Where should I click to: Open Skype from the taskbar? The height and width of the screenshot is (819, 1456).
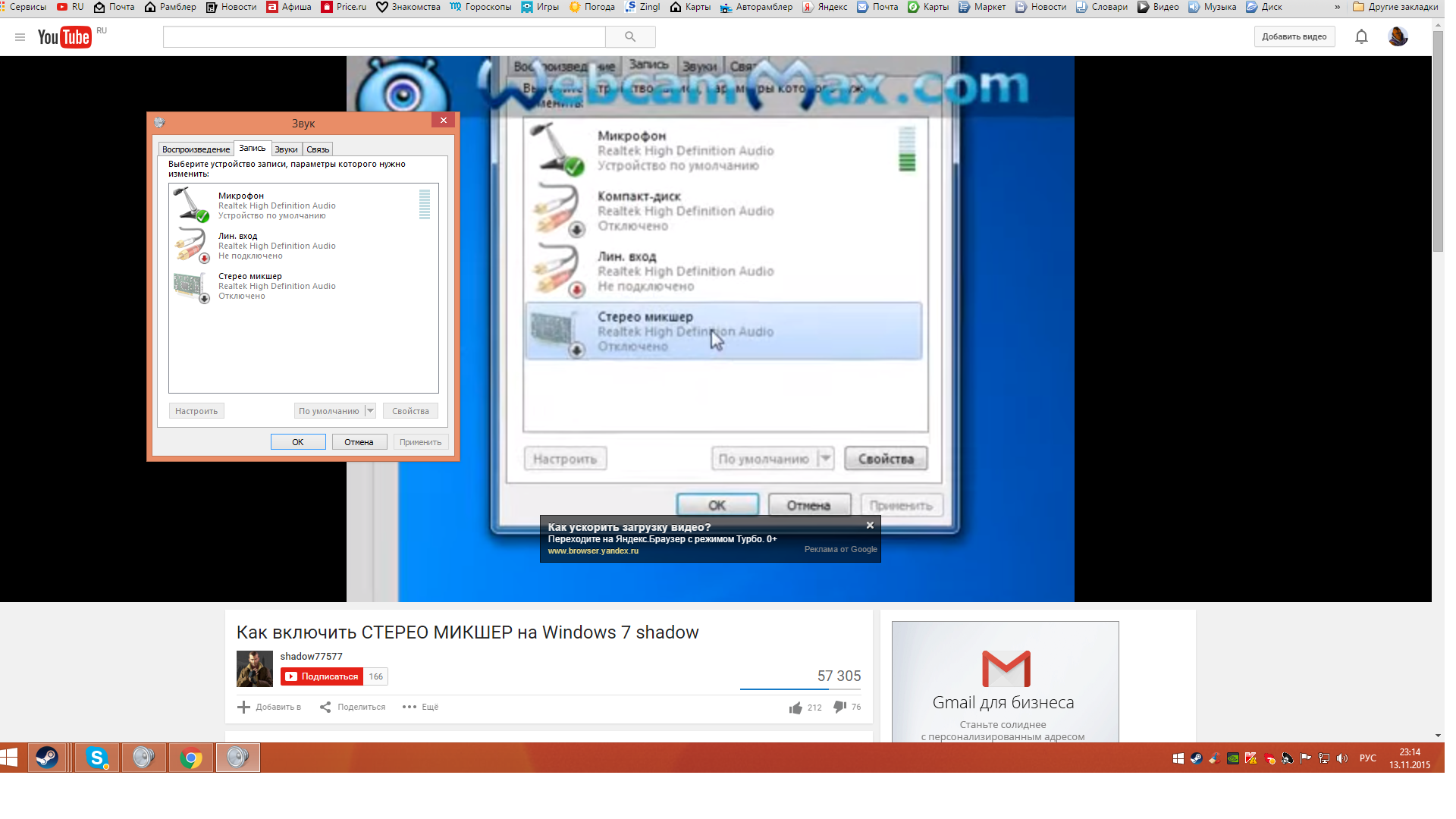96,758
